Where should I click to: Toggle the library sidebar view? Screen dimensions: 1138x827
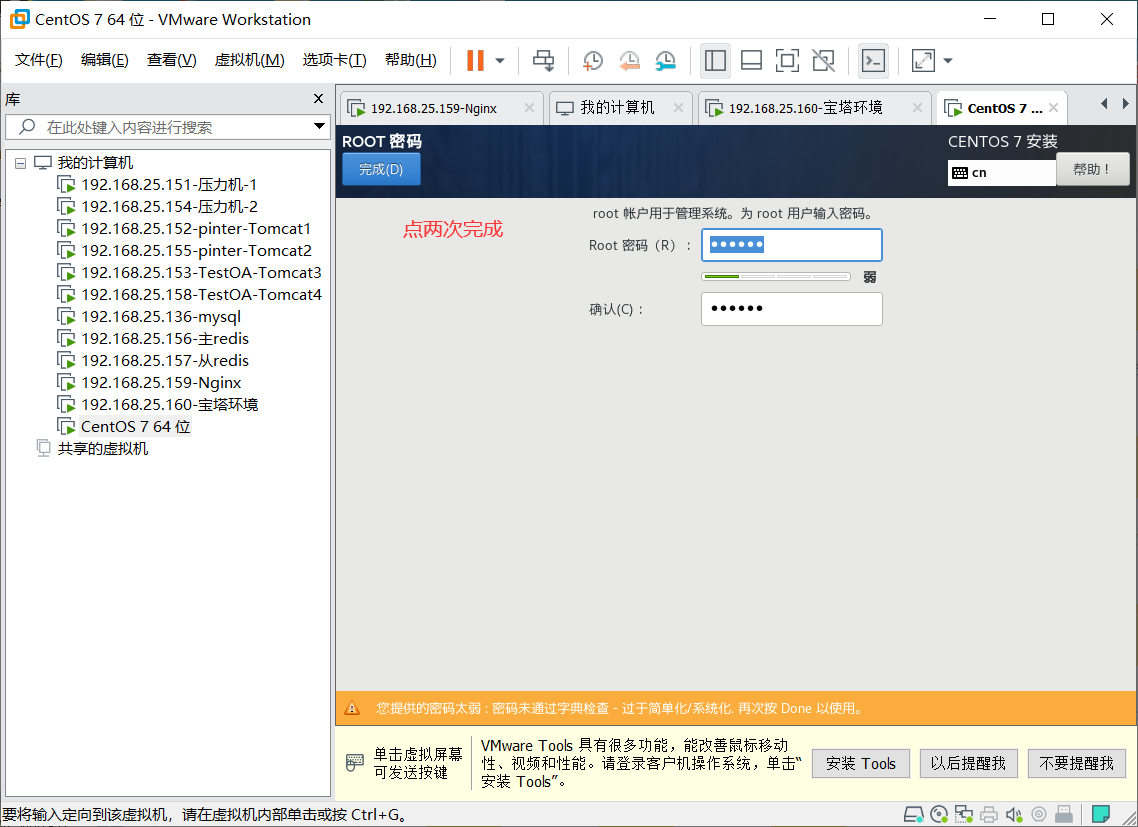click(x=715, y=61)
